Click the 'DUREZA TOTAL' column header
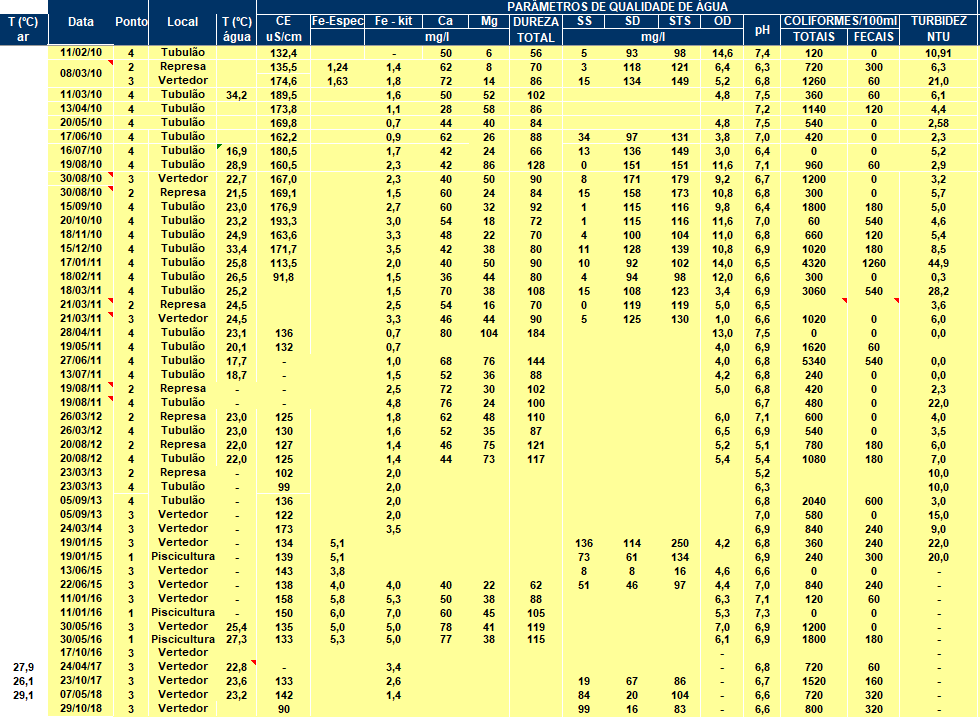Viewport: 980px width, 717px height. pos(536,29)
